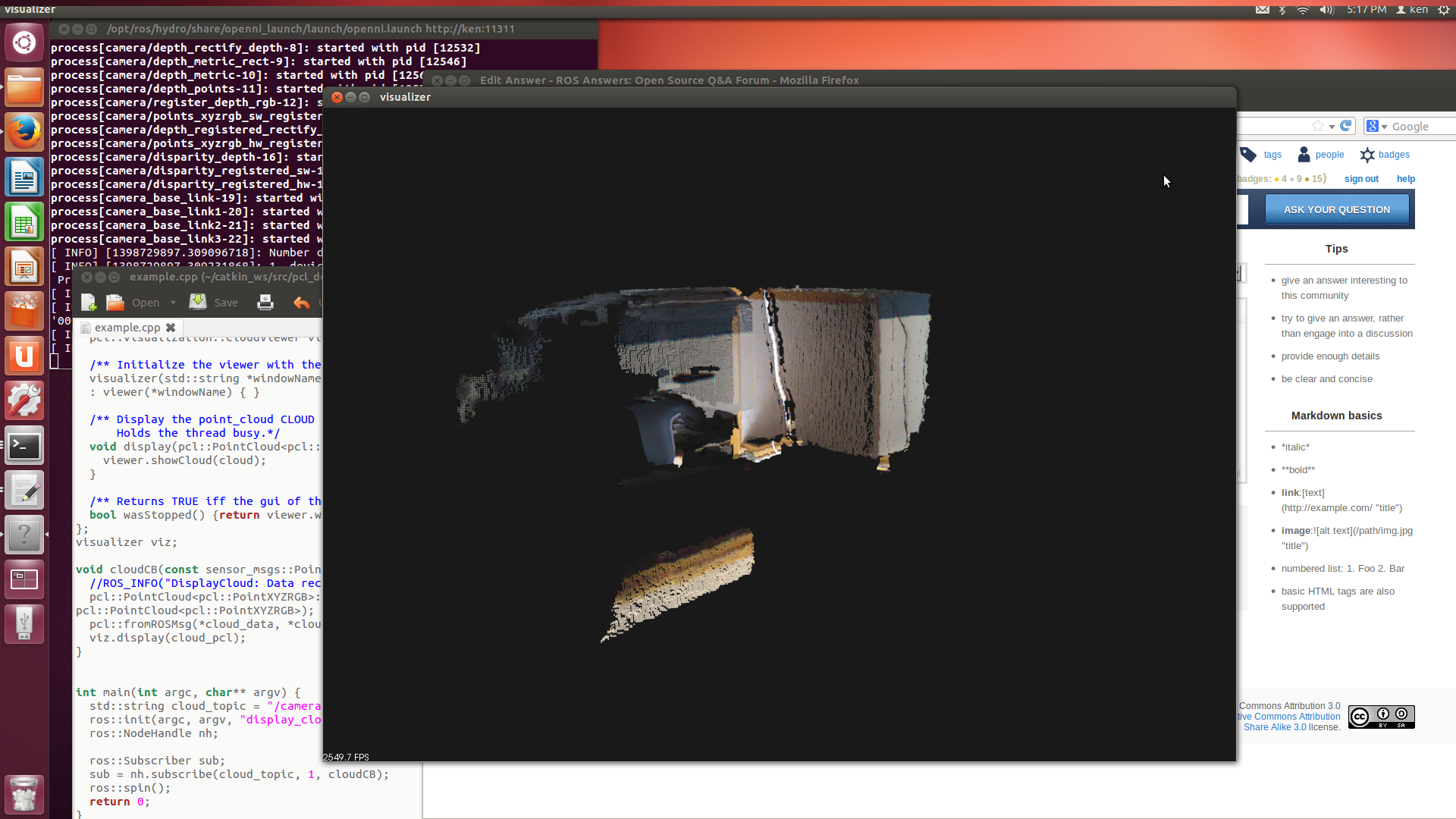The width and height of the screenshot is (1456, 819).
Task: Click the 'Markdown basics' heading
Action: 1336,416
